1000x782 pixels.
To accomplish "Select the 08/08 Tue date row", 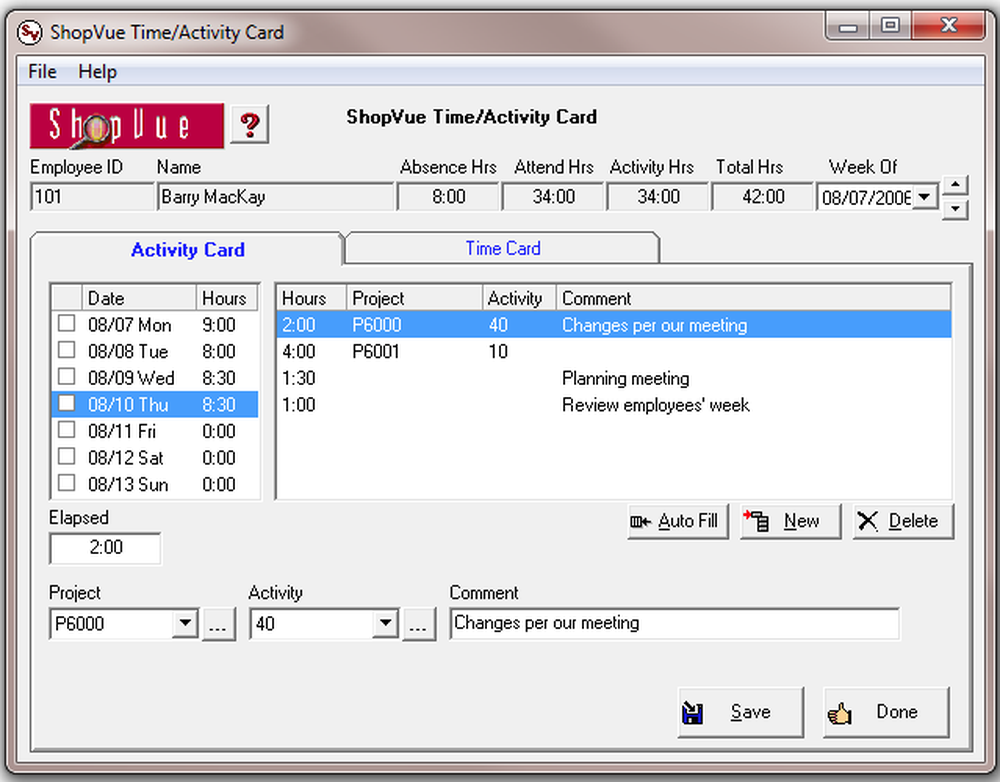I will coord(155,351).
